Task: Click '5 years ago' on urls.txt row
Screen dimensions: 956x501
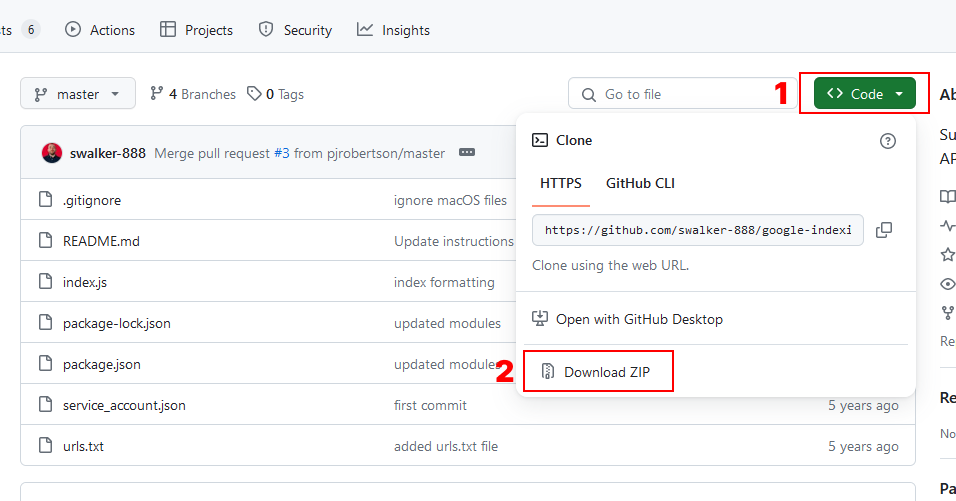Action: (x=863, y=446)
